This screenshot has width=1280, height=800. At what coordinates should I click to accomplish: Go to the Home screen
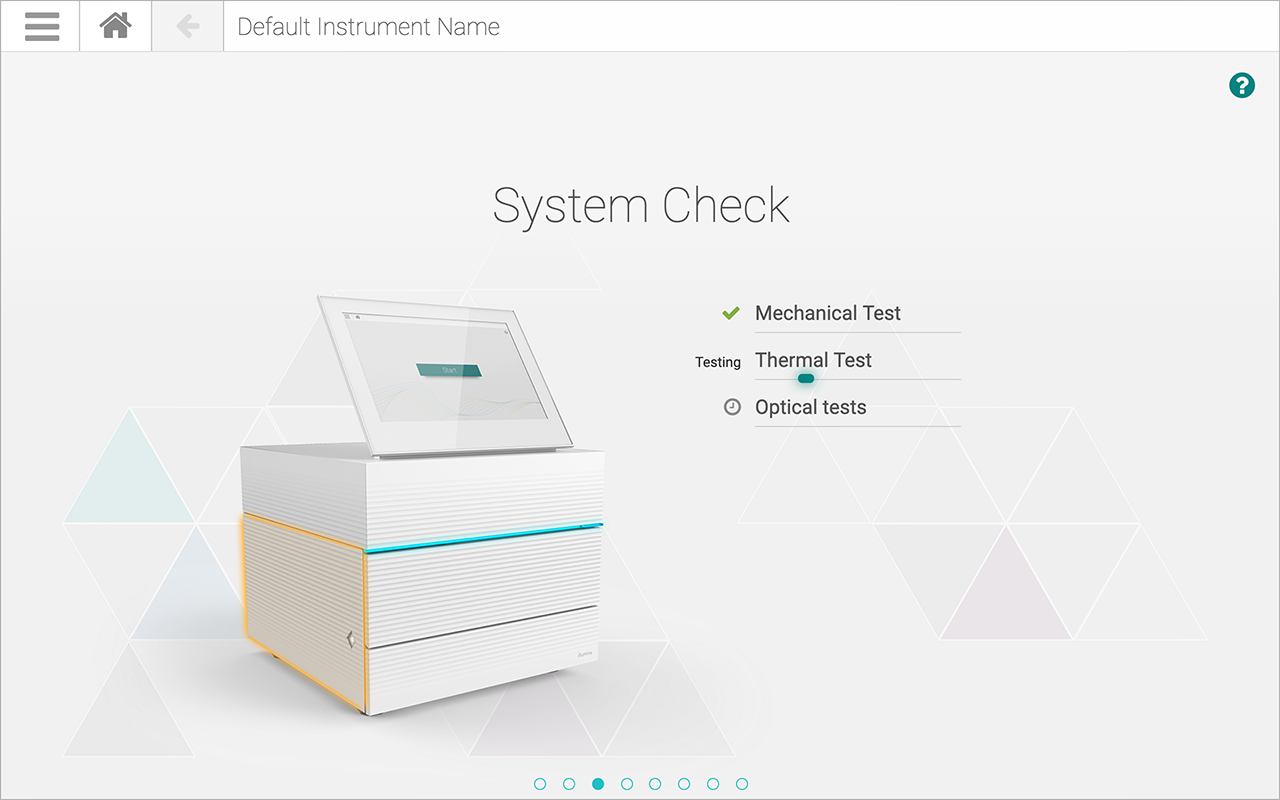point(116,26)
